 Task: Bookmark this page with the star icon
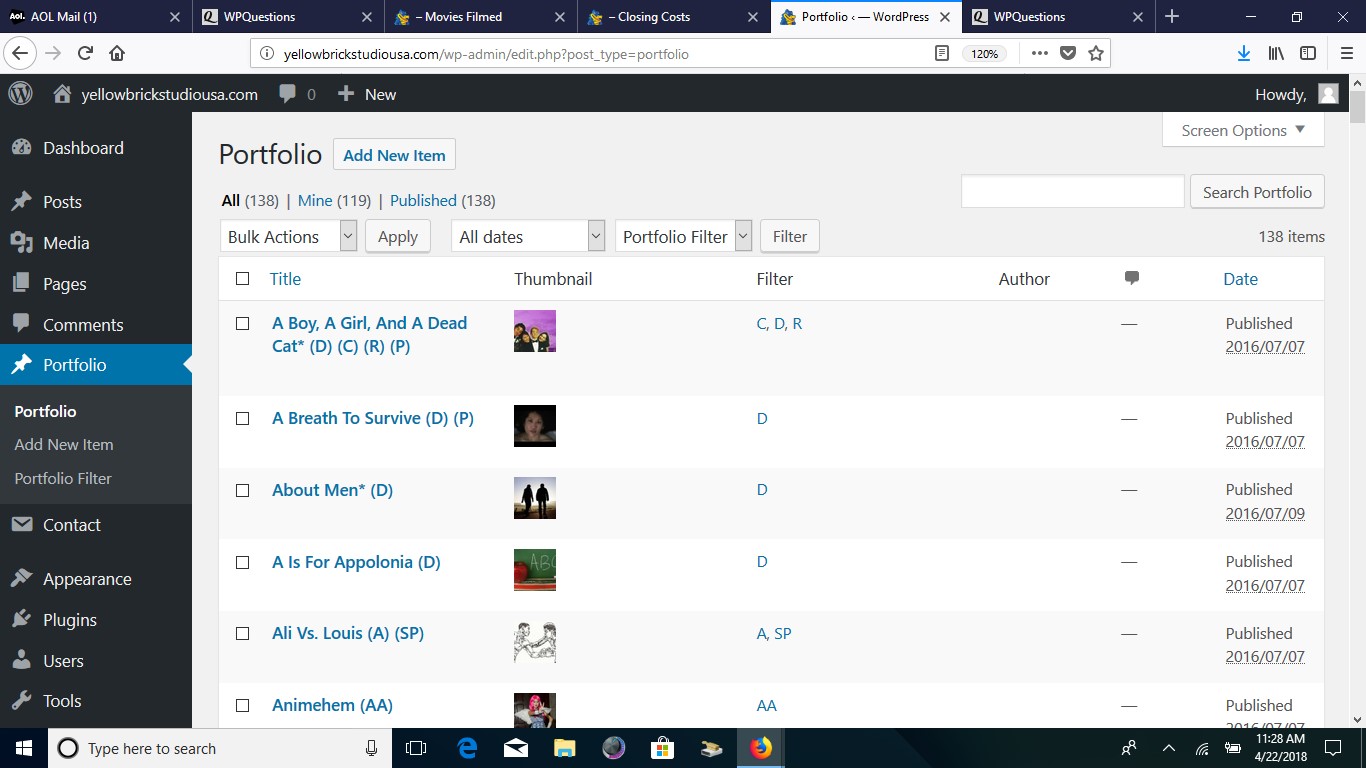point(1096,54)
